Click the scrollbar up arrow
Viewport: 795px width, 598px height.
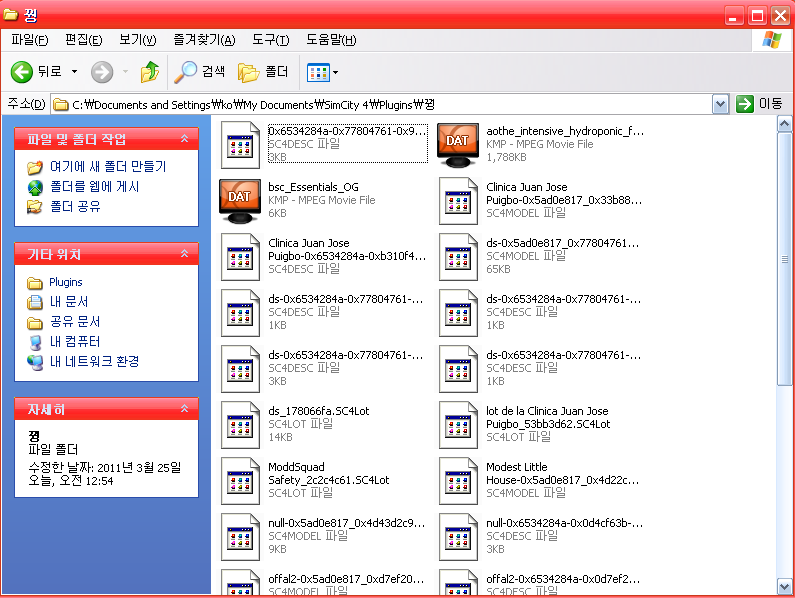tap(784, 123)
